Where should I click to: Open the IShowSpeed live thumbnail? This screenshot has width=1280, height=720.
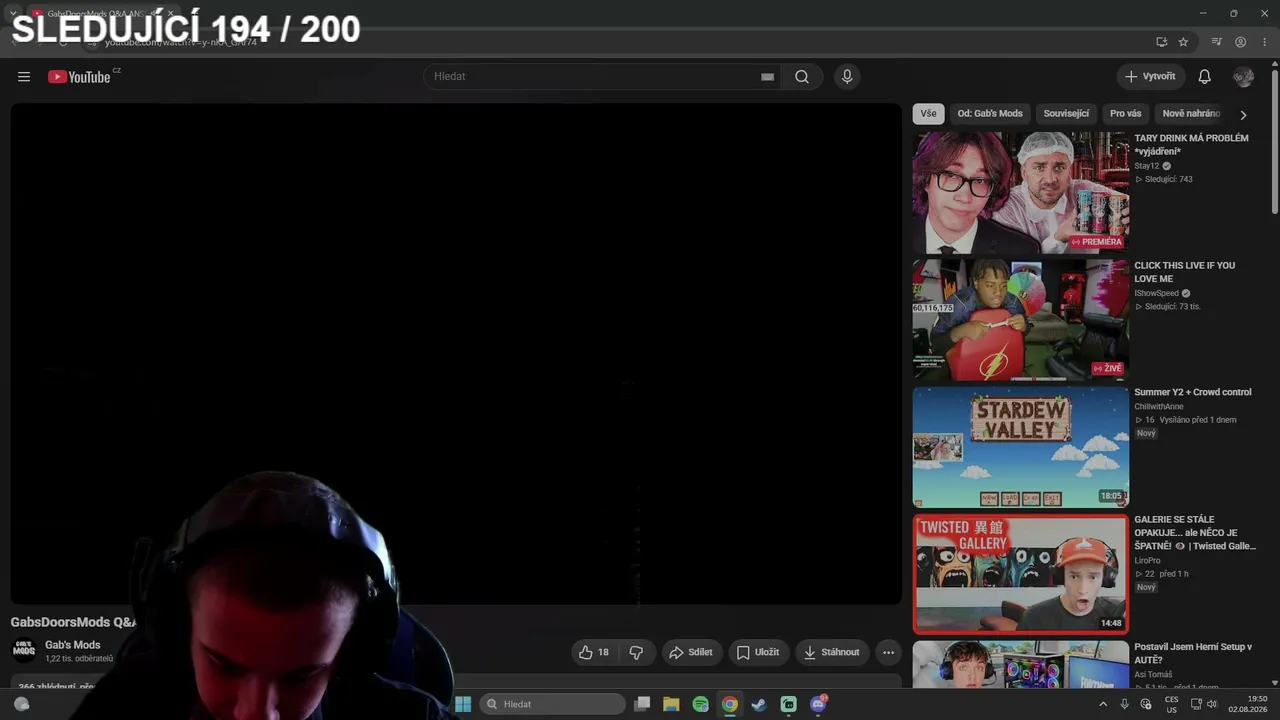click(1020, 320)
